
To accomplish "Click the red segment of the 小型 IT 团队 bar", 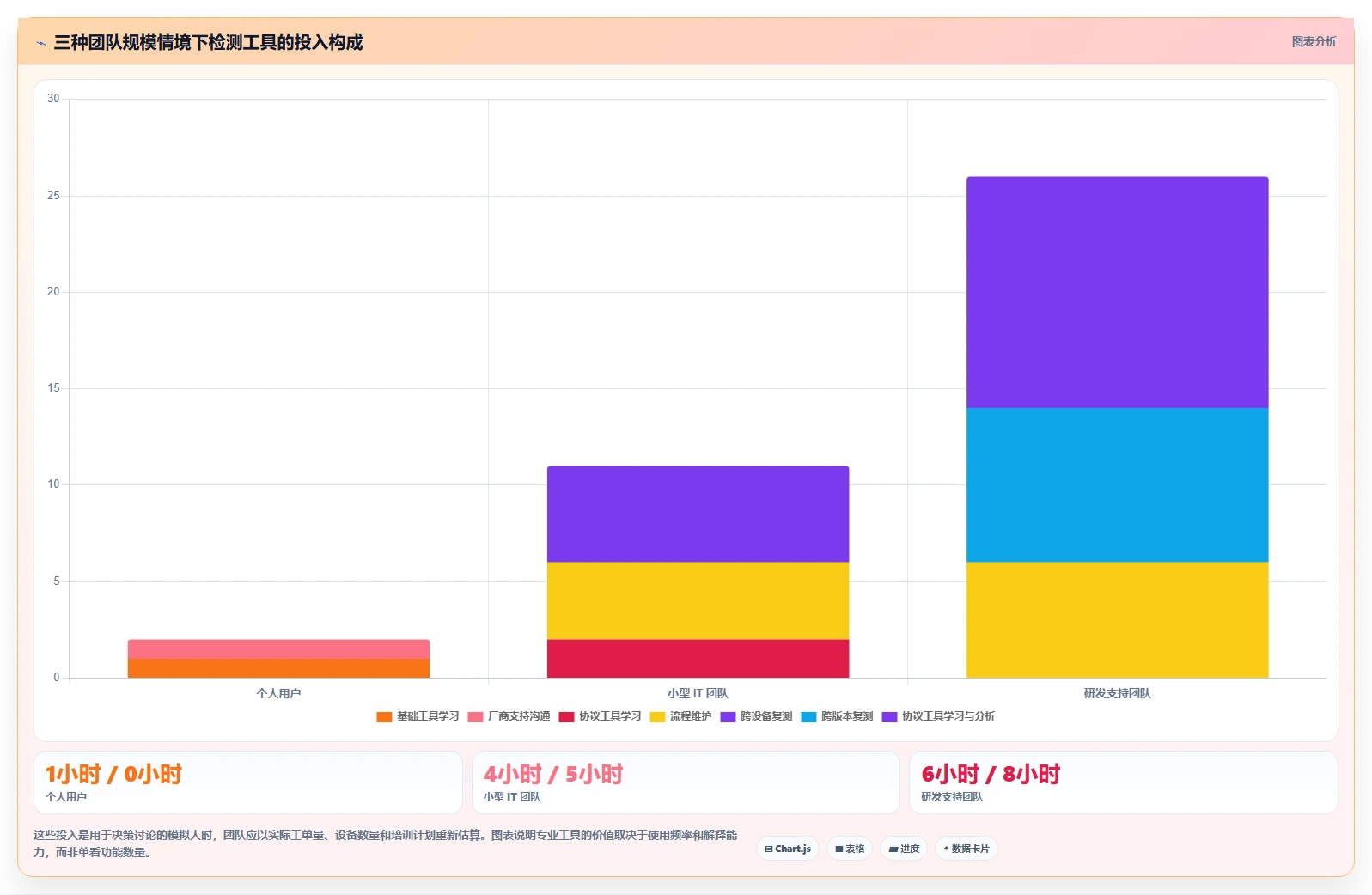I will click(698, 659).
